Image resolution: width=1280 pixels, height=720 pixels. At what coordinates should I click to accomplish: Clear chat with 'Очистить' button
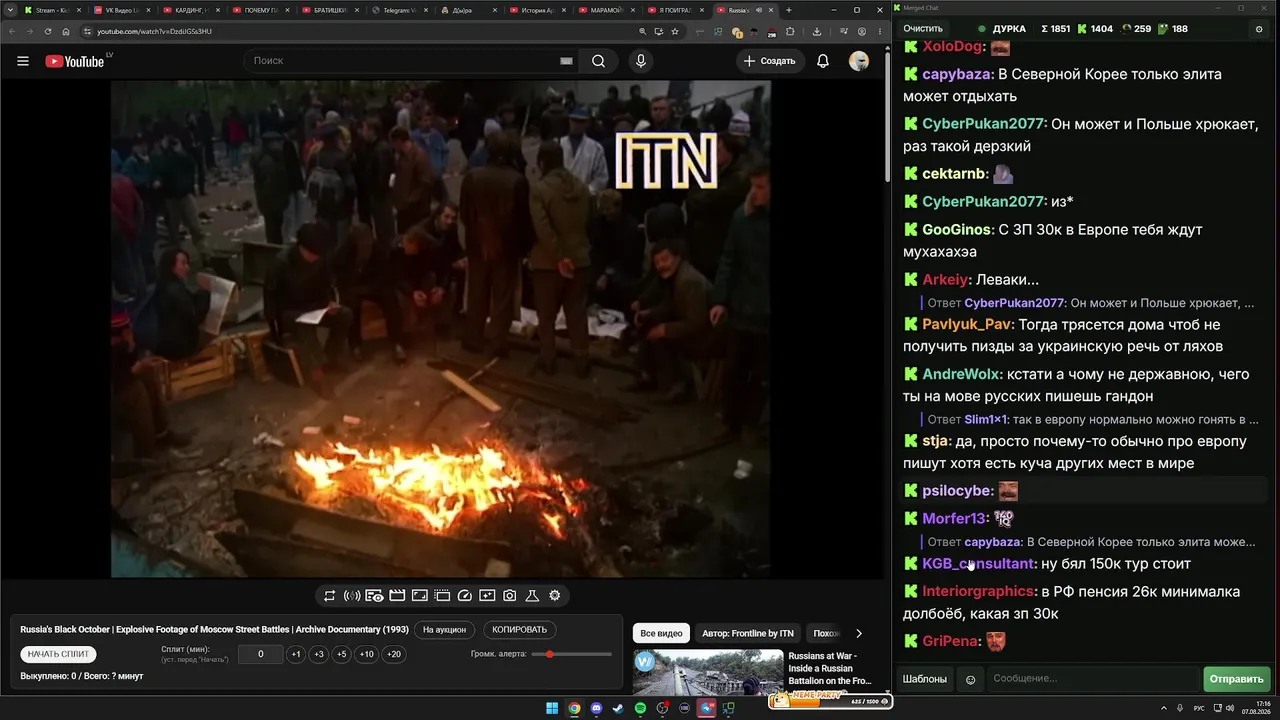pos(923,29)
